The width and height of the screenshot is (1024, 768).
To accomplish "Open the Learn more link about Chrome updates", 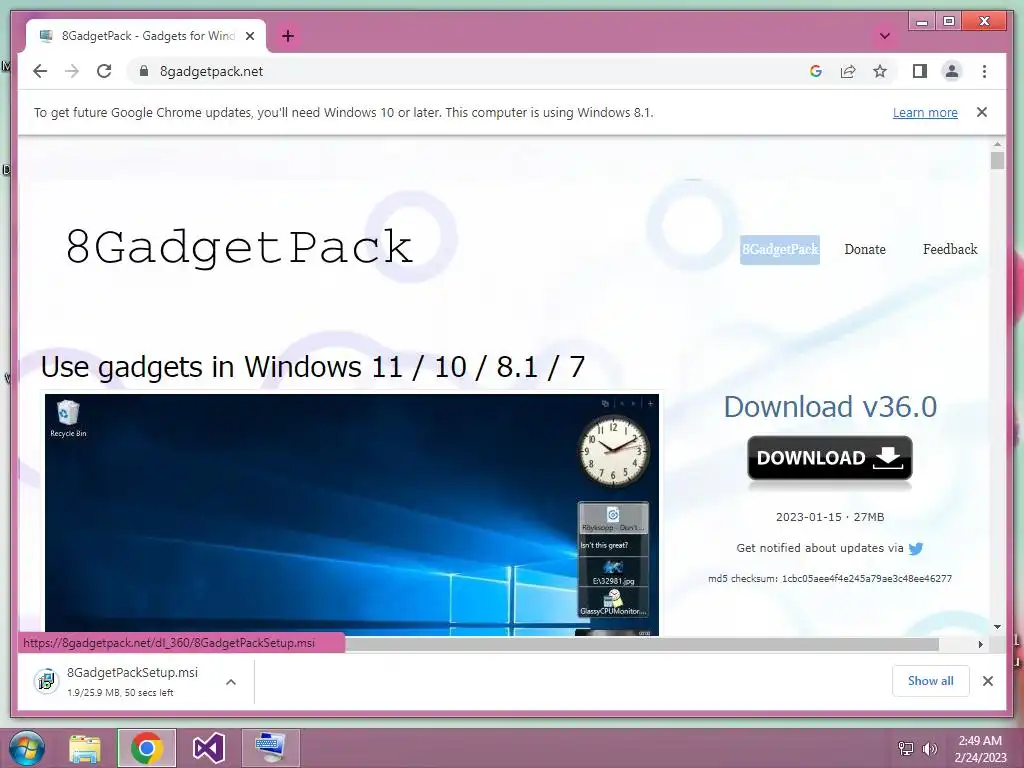I will 925,112.
